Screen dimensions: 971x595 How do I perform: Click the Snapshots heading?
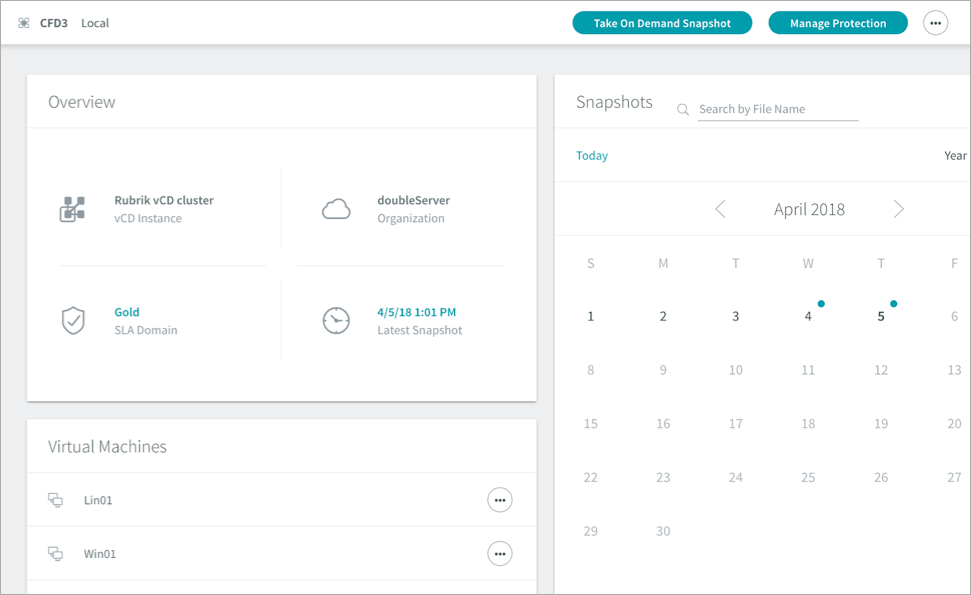[x=614, y=102]
